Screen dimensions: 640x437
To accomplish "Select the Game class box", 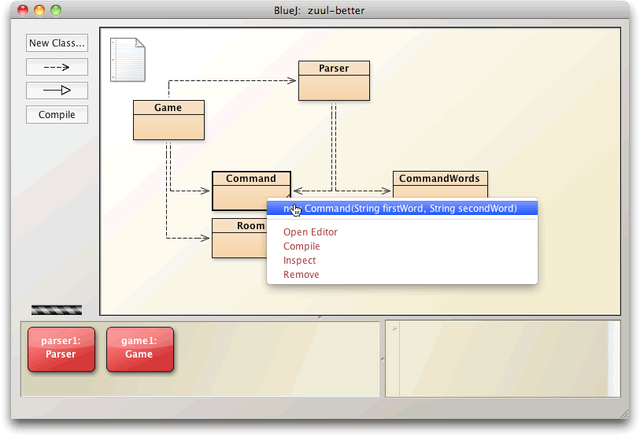I will (168, 120).
